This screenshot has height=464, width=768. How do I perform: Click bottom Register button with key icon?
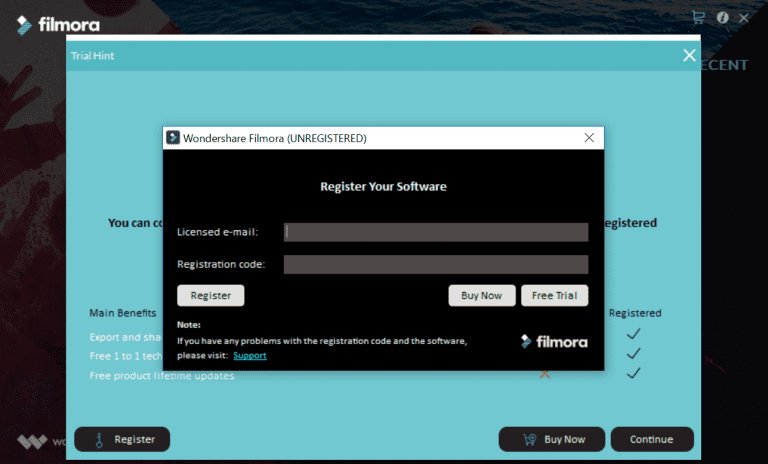122,439
